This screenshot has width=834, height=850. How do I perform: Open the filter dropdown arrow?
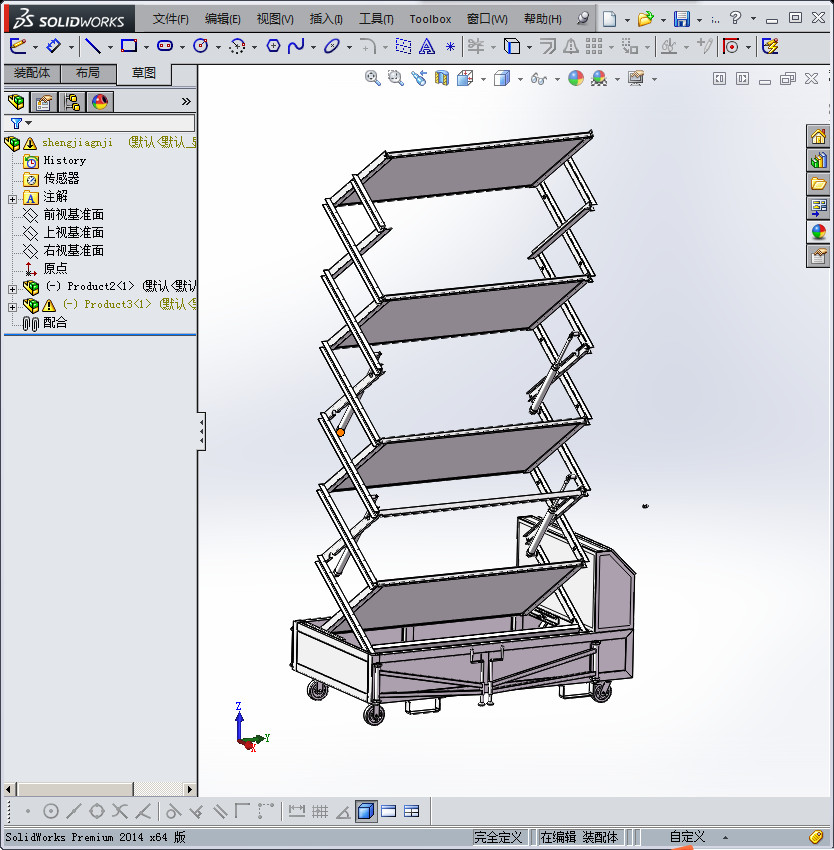29,123
